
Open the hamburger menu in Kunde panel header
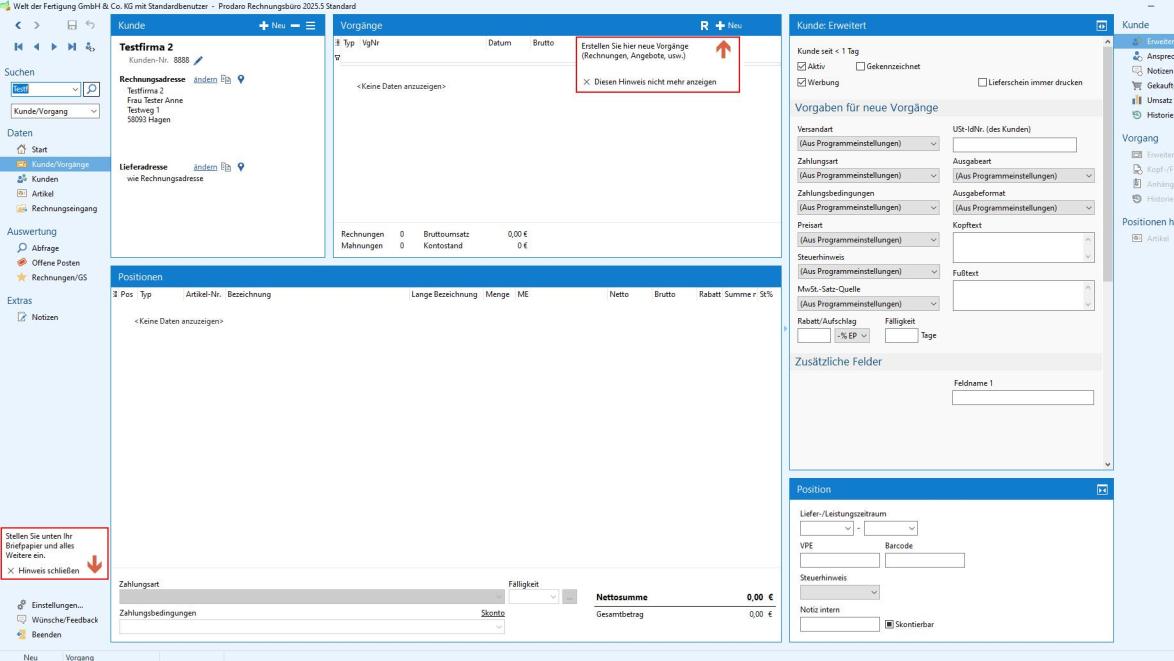[x=310, y=24]
